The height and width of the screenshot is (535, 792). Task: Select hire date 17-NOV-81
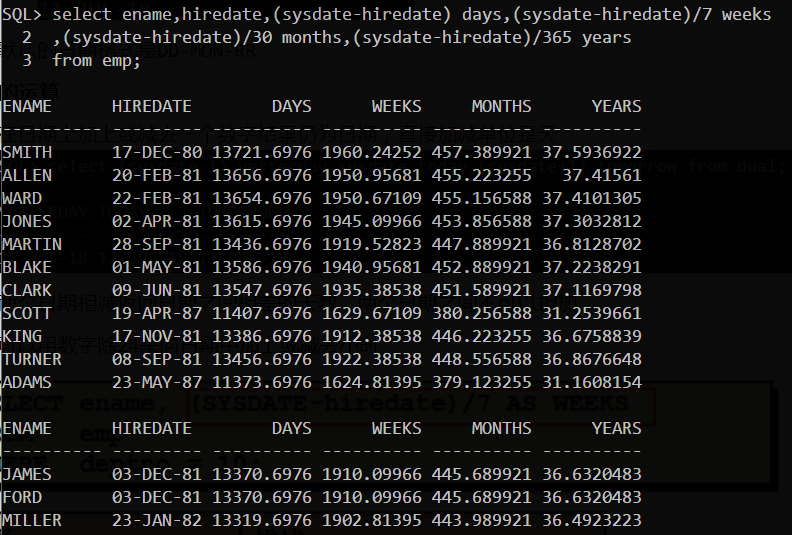coord(157,336)
